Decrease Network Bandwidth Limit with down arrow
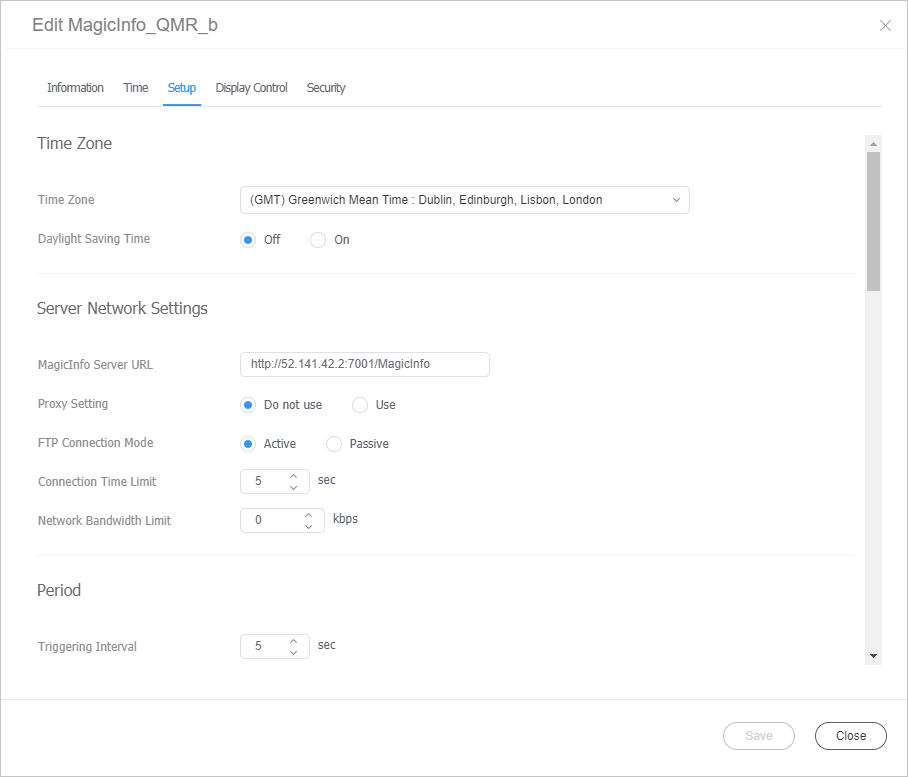The height and width of the screenshot is (777, 908). tap(308, 527)
